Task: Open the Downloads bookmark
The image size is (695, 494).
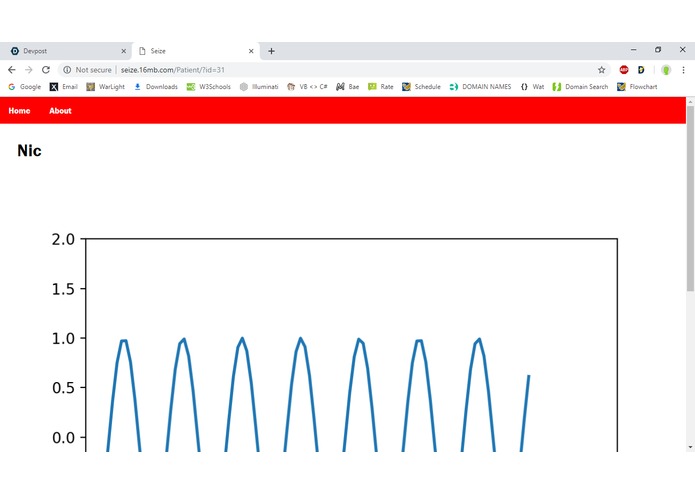Action: pos(156,87)
